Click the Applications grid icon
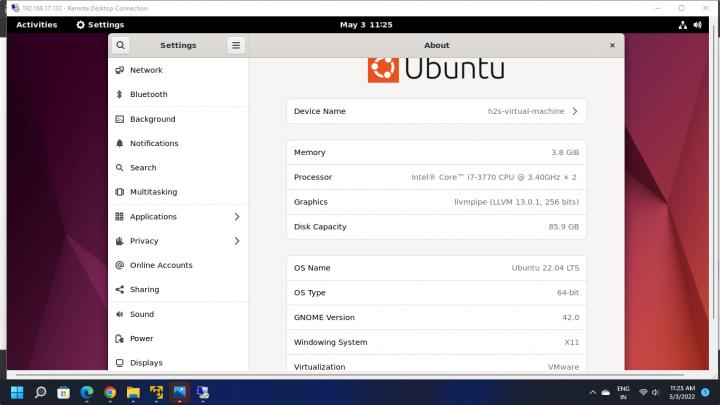720x405 pixels. pos(119,216)
